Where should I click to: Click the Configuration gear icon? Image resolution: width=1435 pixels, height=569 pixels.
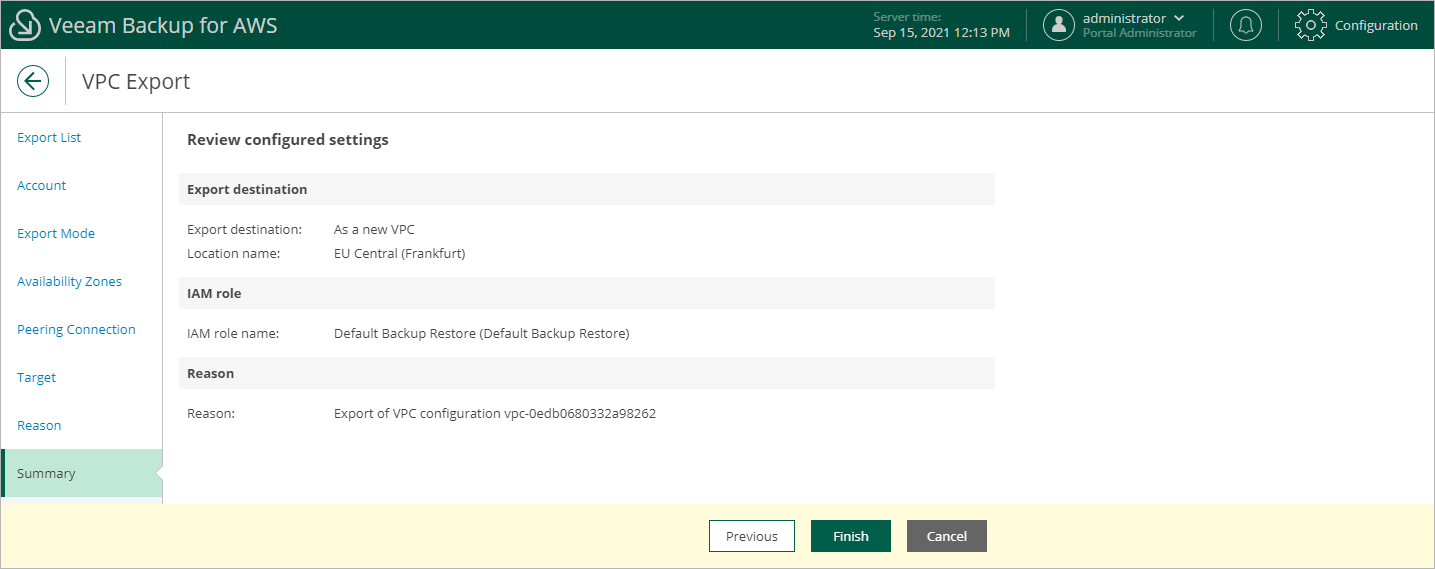1311,25
